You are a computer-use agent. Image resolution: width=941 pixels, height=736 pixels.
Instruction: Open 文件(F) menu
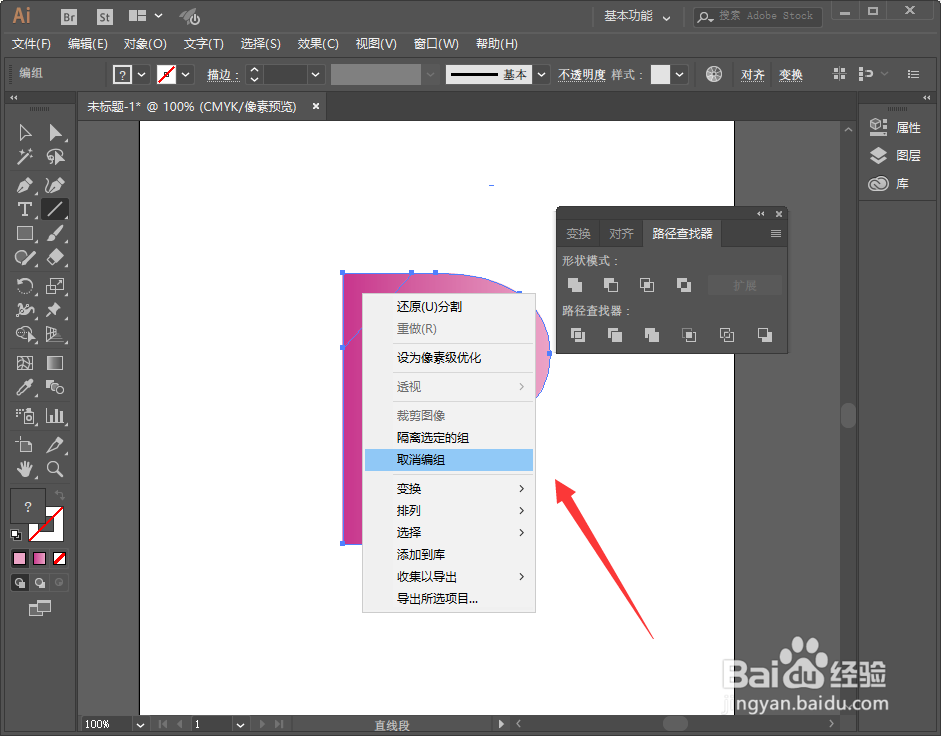pos(31,44)
